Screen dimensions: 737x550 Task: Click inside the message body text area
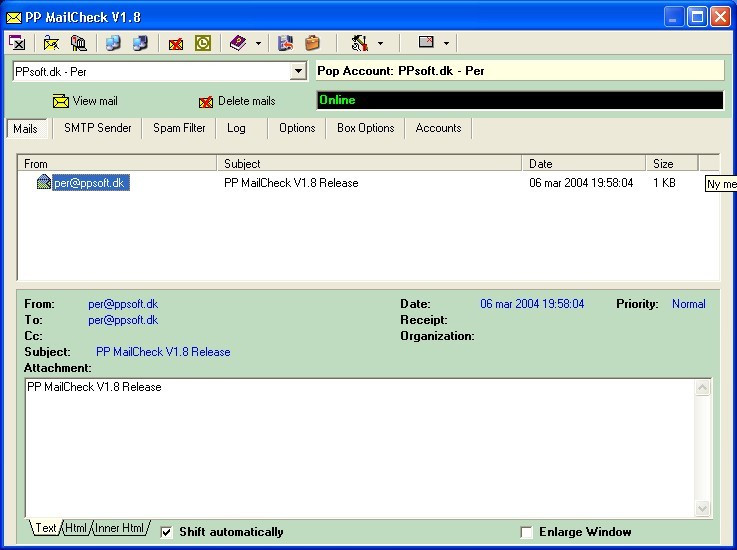(360, 448)
